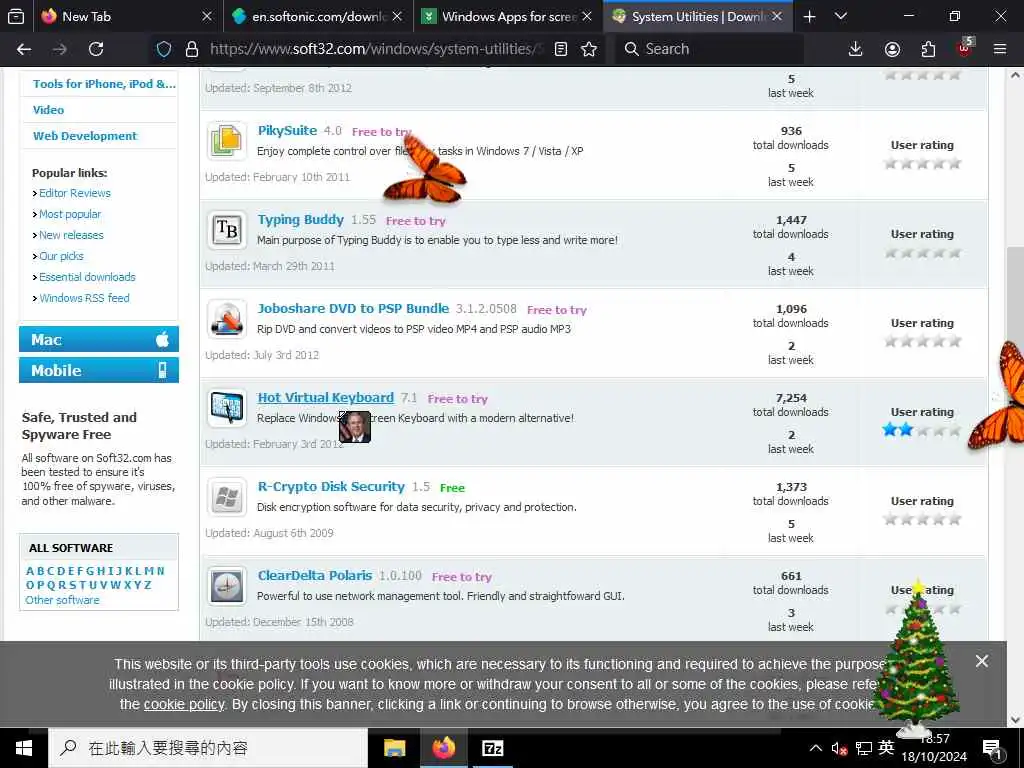Close the New Tab tab

tap(207, 16)
